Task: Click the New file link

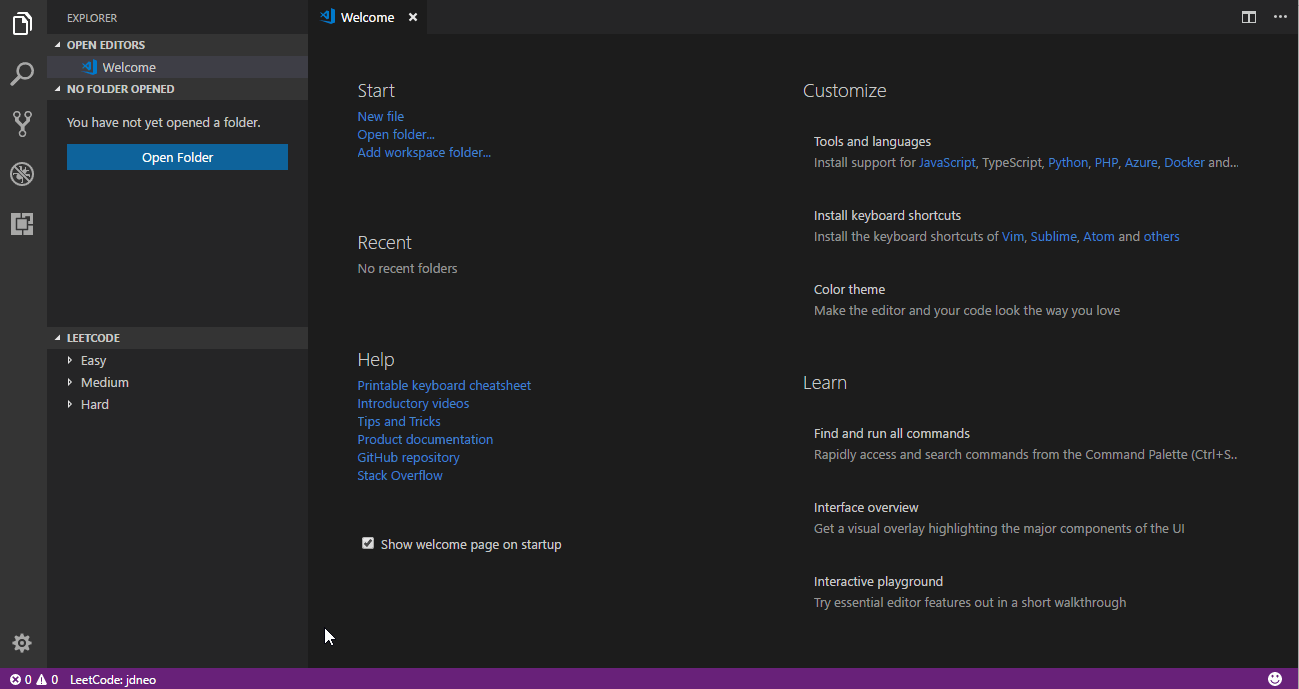Action: pos(380,116)
